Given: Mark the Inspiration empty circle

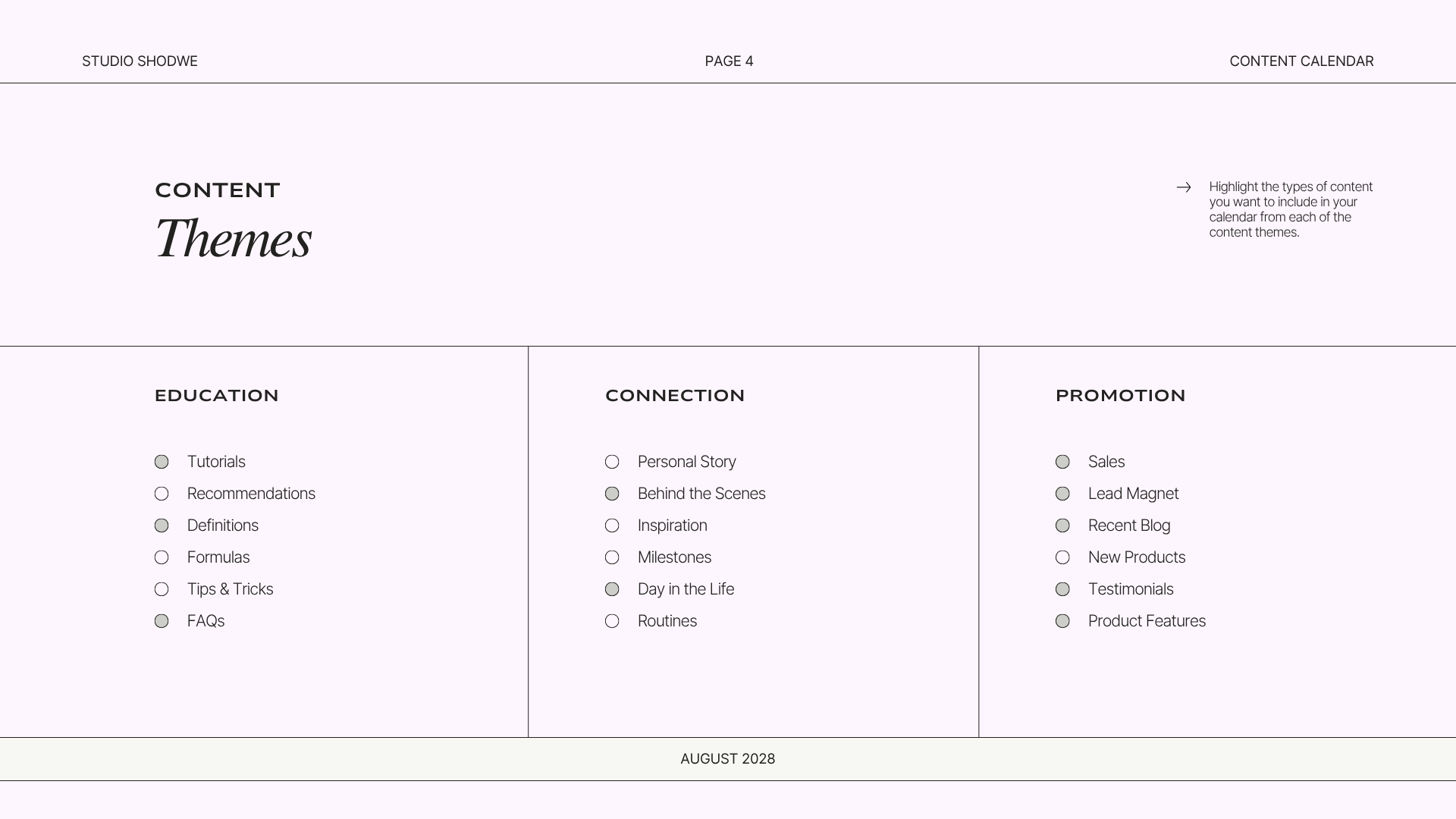Looking at the screenshot, I should coord(612,526).
